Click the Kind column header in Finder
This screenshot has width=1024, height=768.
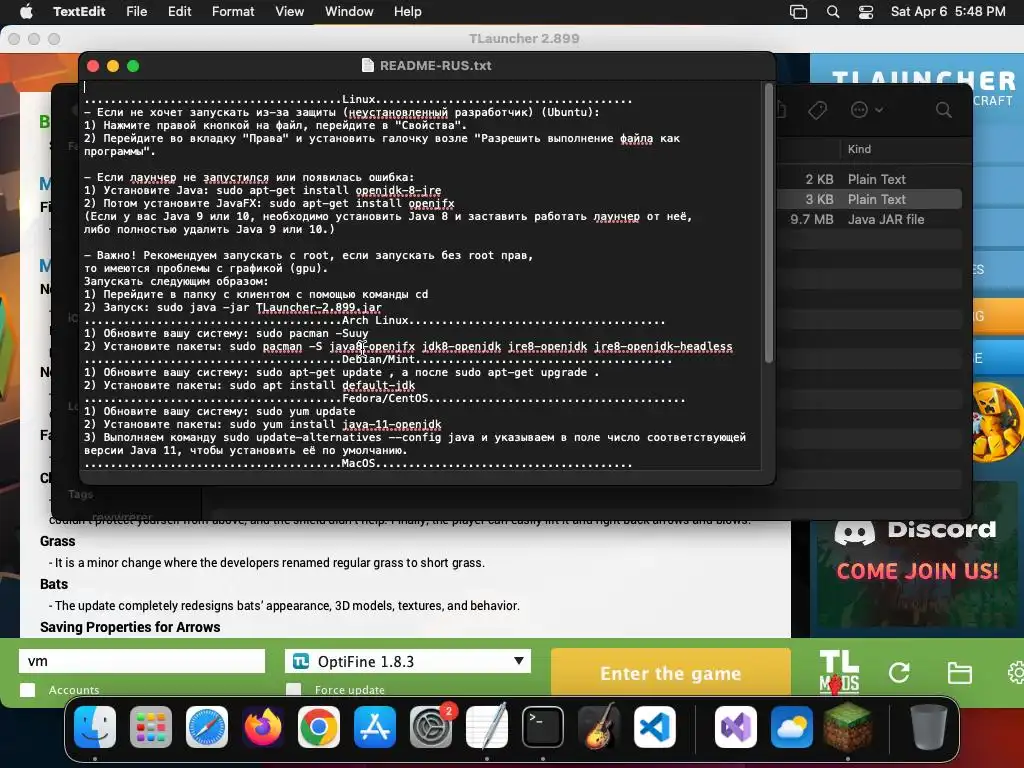[x=859, y=149]
